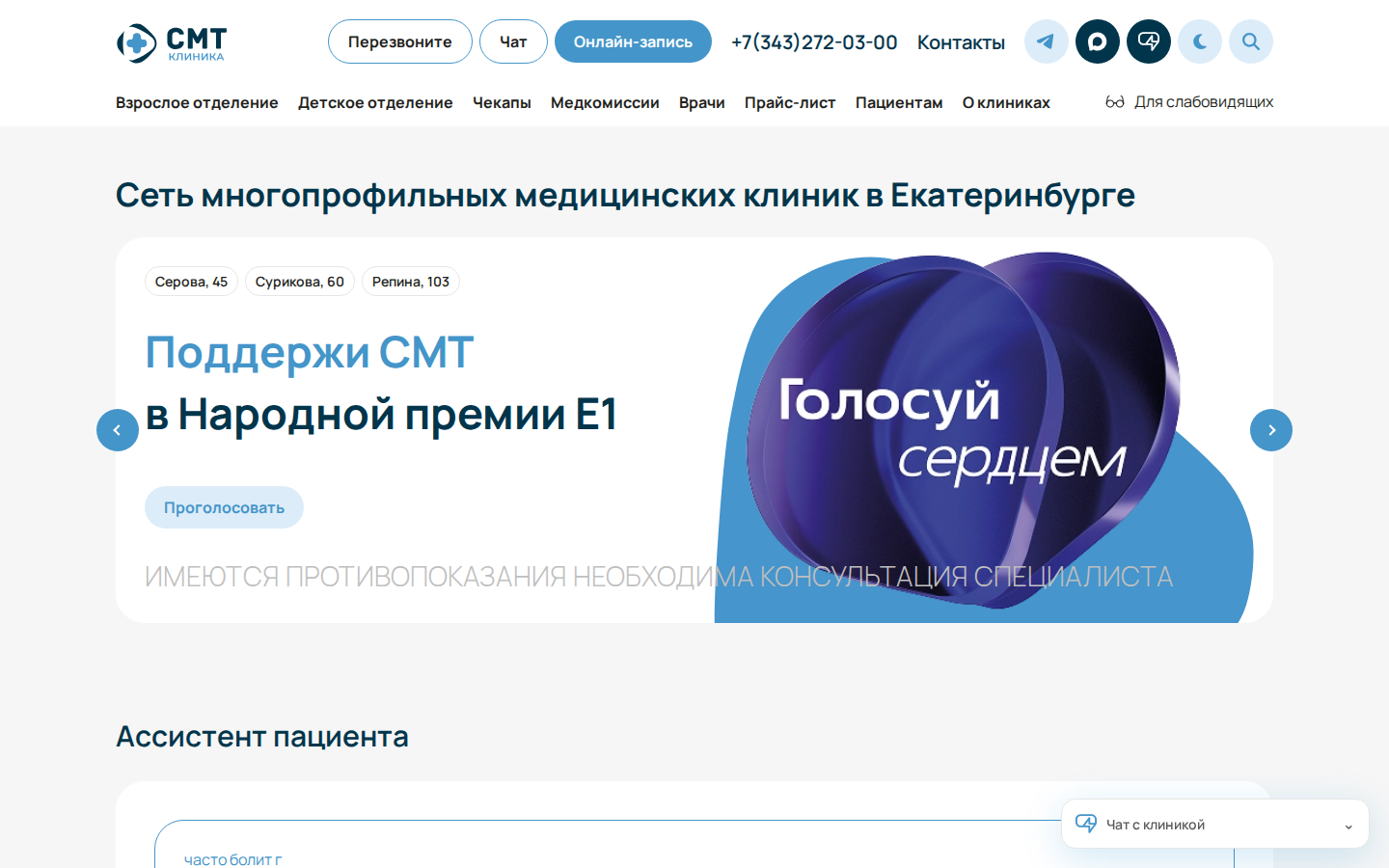Open the Чат с клиникой chat icon
This screenshot has width=1389, height=868.
pos(1086,824)
